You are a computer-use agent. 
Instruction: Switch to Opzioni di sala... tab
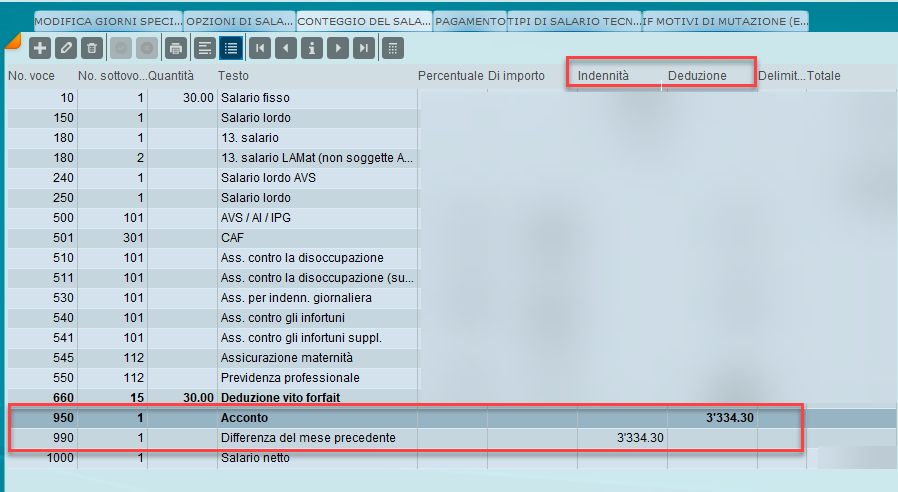coord(239,21)
